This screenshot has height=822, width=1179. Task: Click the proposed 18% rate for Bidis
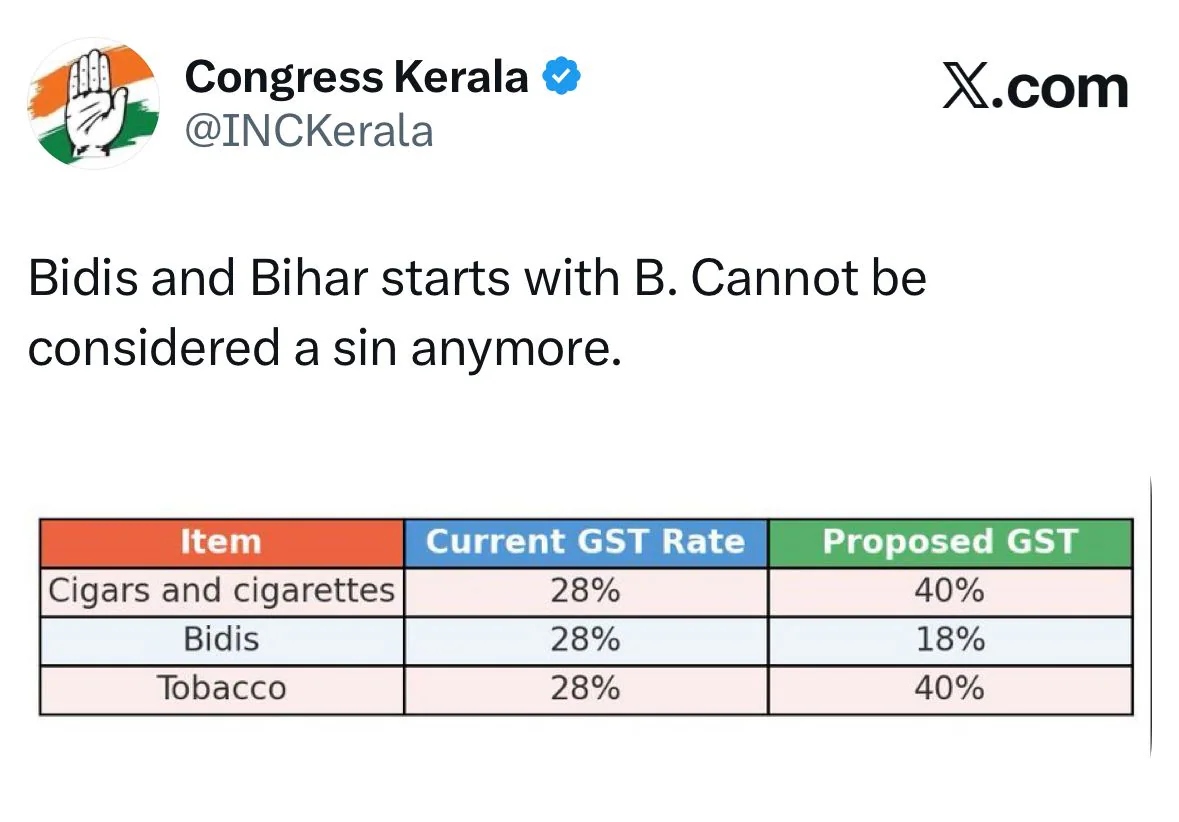click(949, 640)
